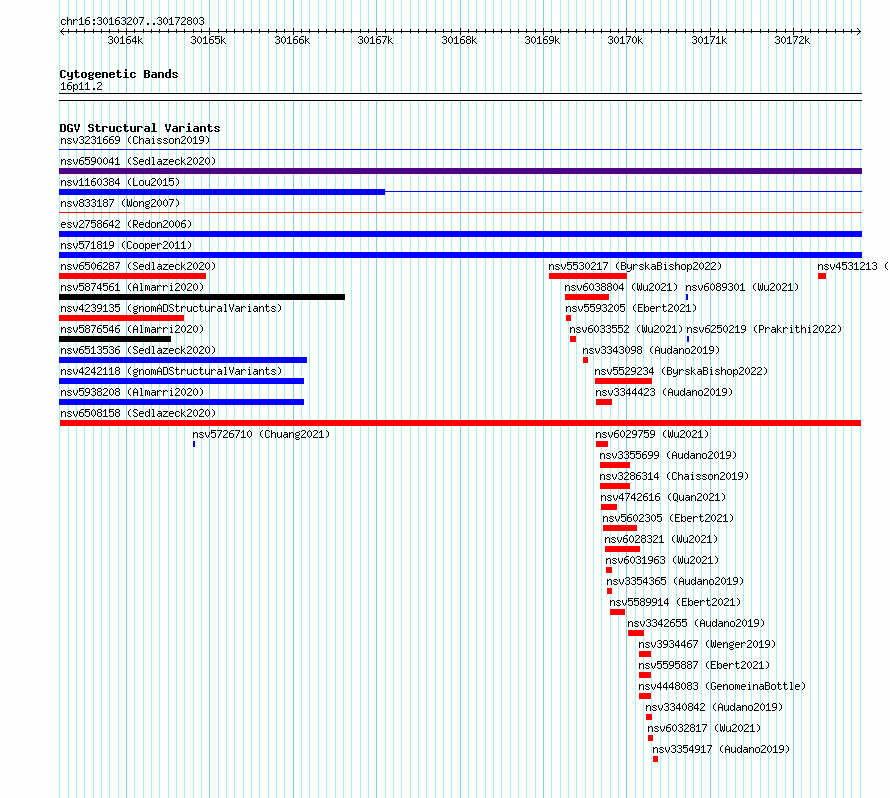Viewport: 890px width, 798px height.
Task: Open nsv6508158 (Sedlazeck2020) label
Action: 138,413
